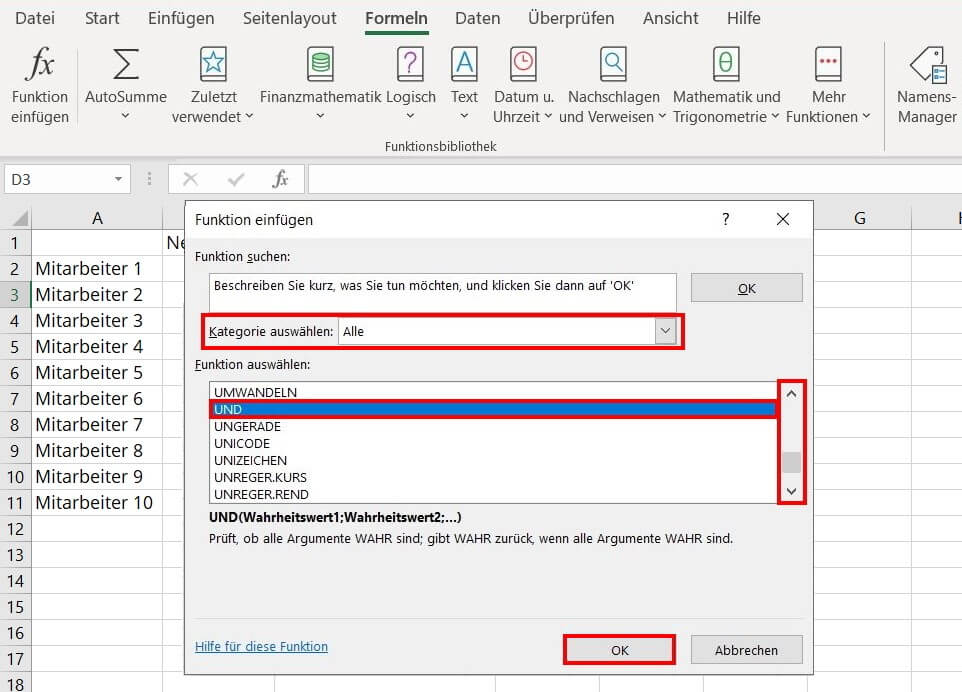Click cell Mitarbeiter 1

pyautogui.click(x=97, y=269)
